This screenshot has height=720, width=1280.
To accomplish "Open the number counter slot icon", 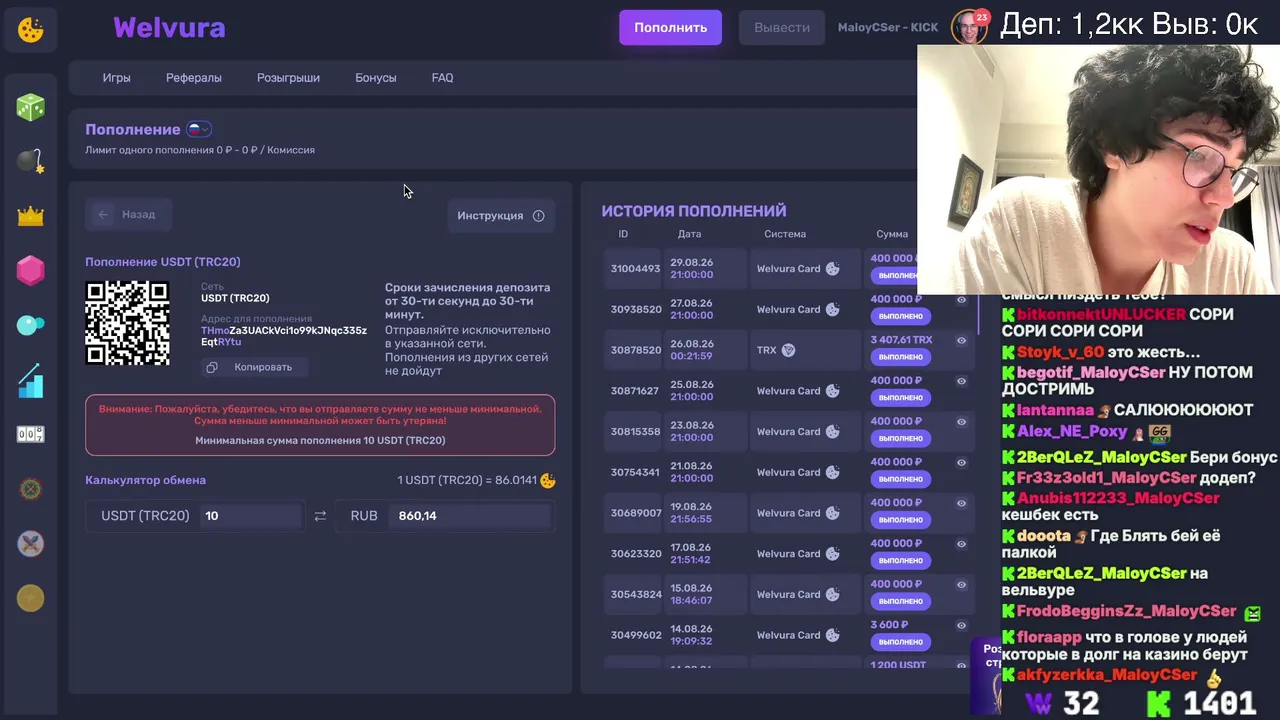I will tap(31, 434).
